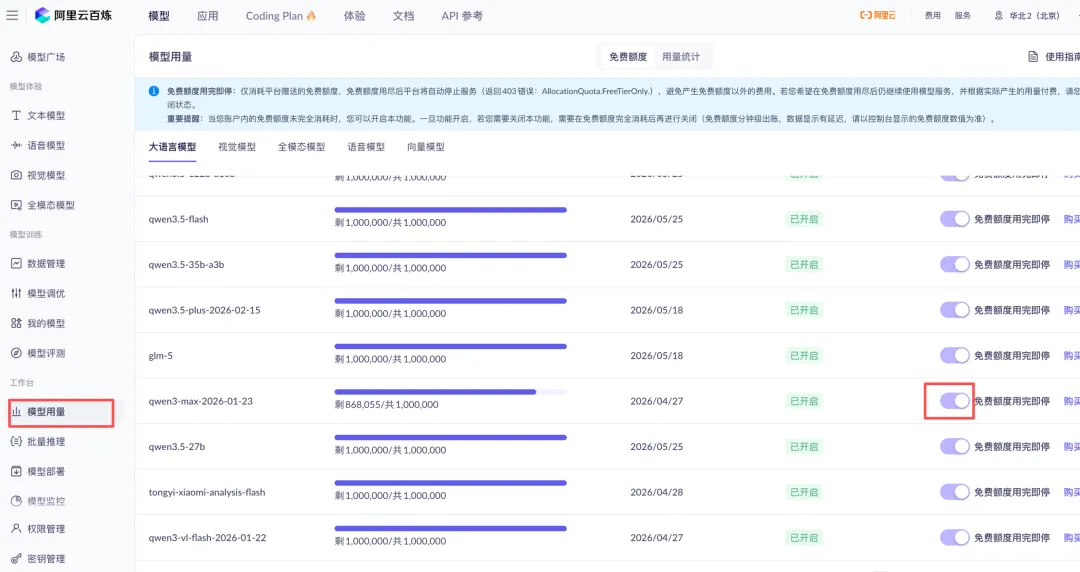Click the model name qwen3.5-plus-2026-02-15

click(x=205, y=310)
